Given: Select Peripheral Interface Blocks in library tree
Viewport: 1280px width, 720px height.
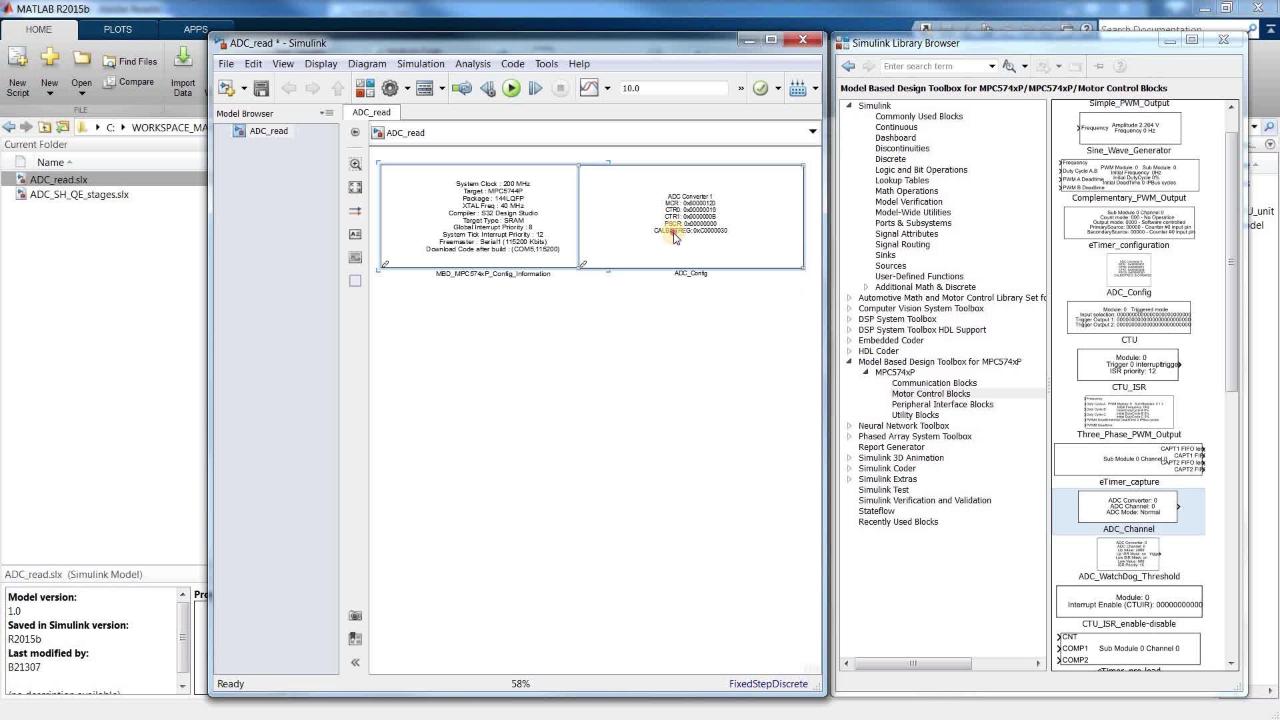Looking at the screenshot, I should [942, 404].
